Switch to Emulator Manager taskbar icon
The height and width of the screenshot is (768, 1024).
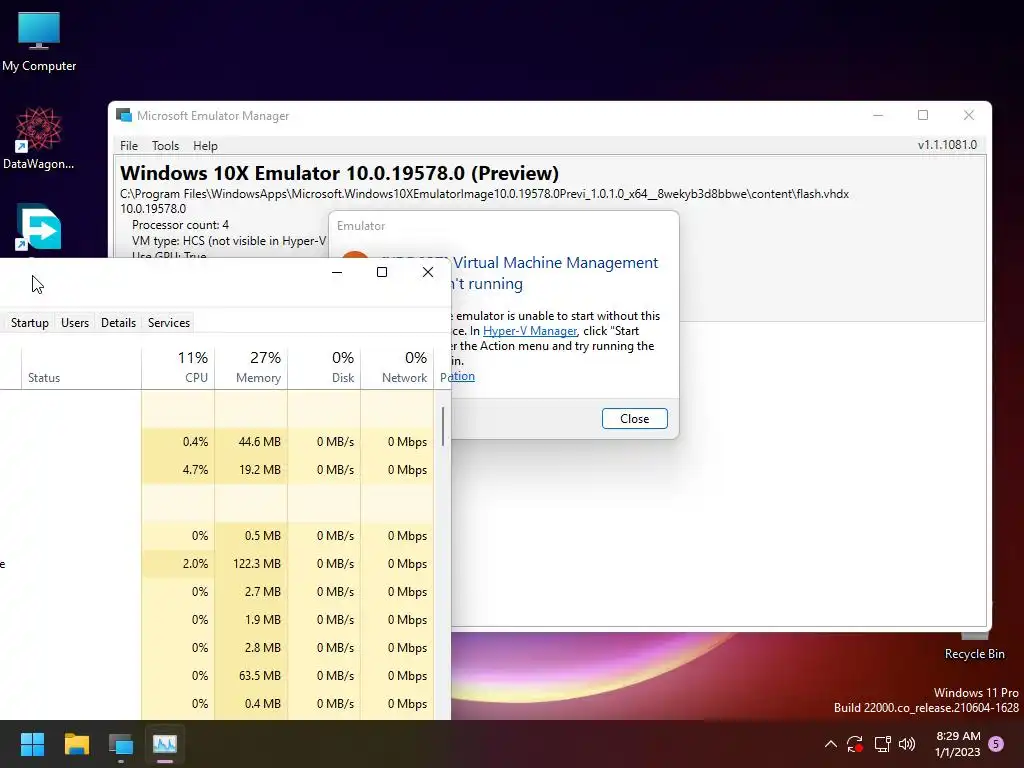pyautogui.click(x=121, y=744)
